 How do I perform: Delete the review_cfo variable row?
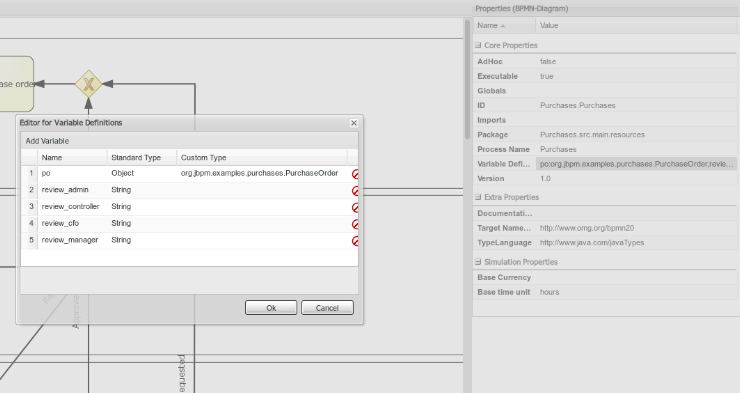(x=355, y=224)
